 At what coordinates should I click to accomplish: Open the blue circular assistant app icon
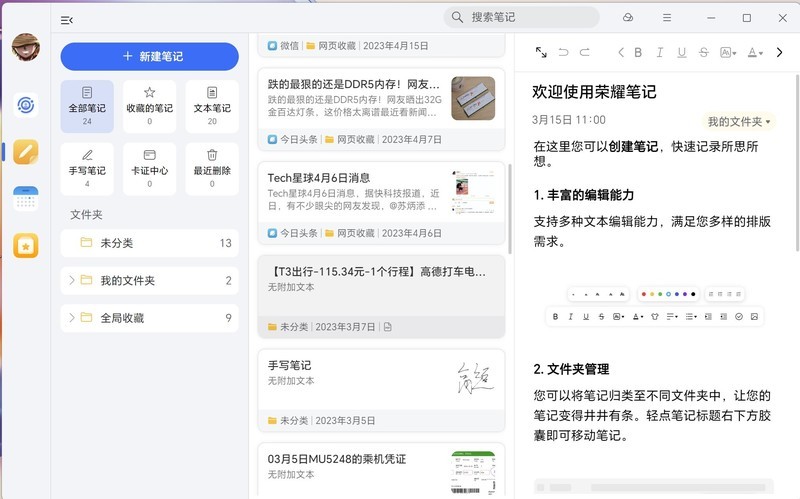tap(26, 105)
